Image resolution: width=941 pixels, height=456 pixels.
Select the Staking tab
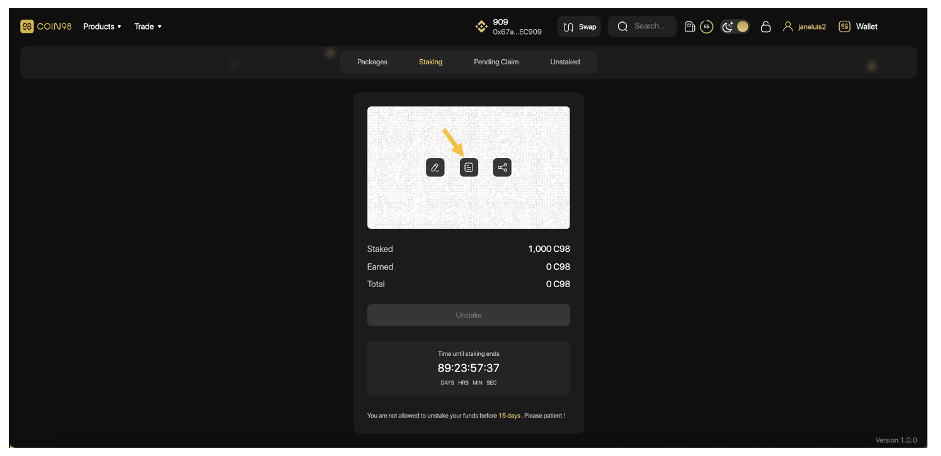tap(430, 62)
